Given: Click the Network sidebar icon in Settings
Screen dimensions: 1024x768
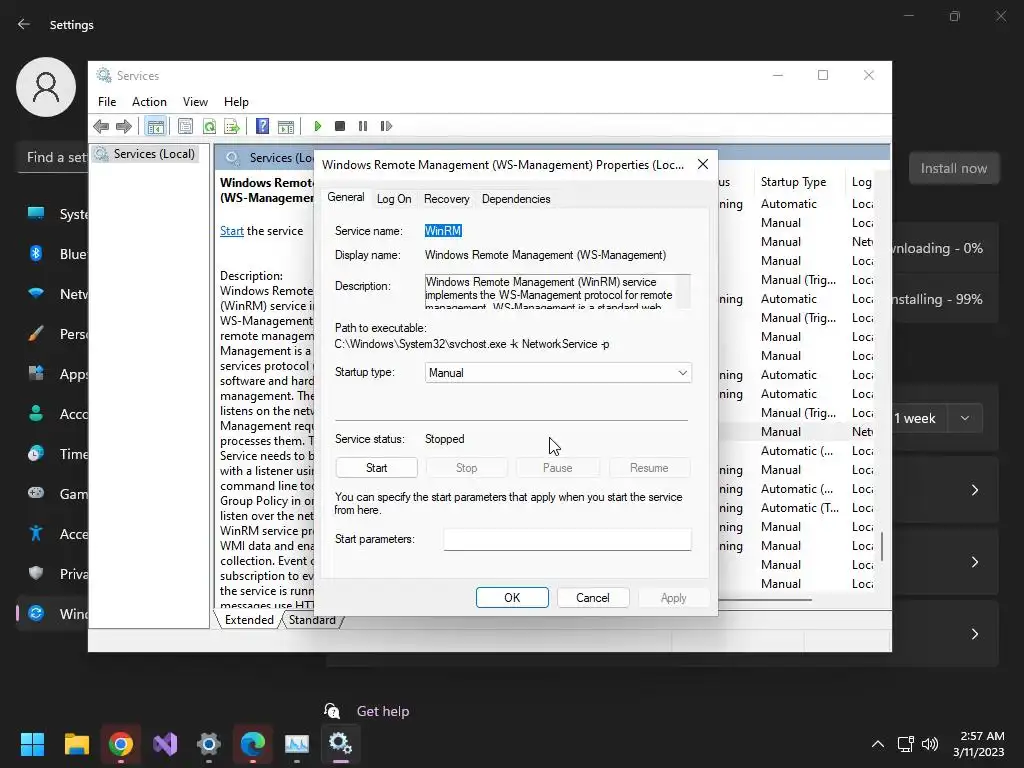Looking at the screenshot, I should [x=36, y=293].
